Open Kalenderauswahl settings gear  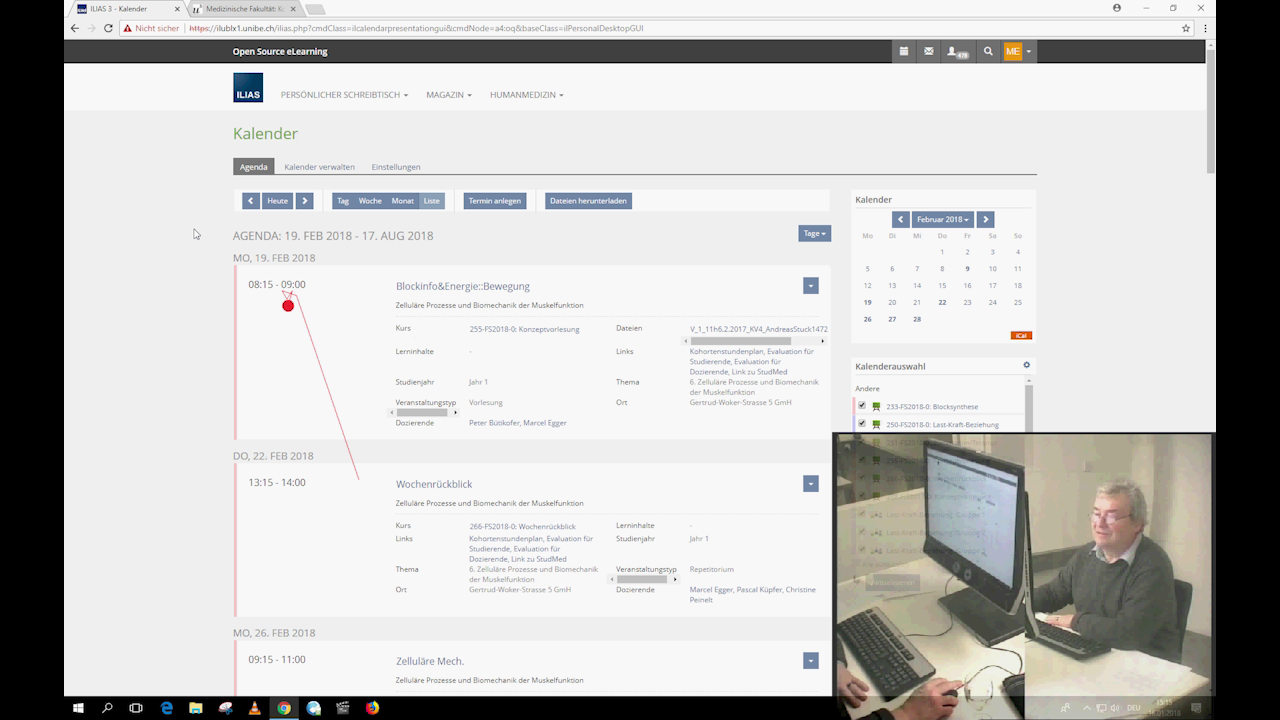[1026, 366]
